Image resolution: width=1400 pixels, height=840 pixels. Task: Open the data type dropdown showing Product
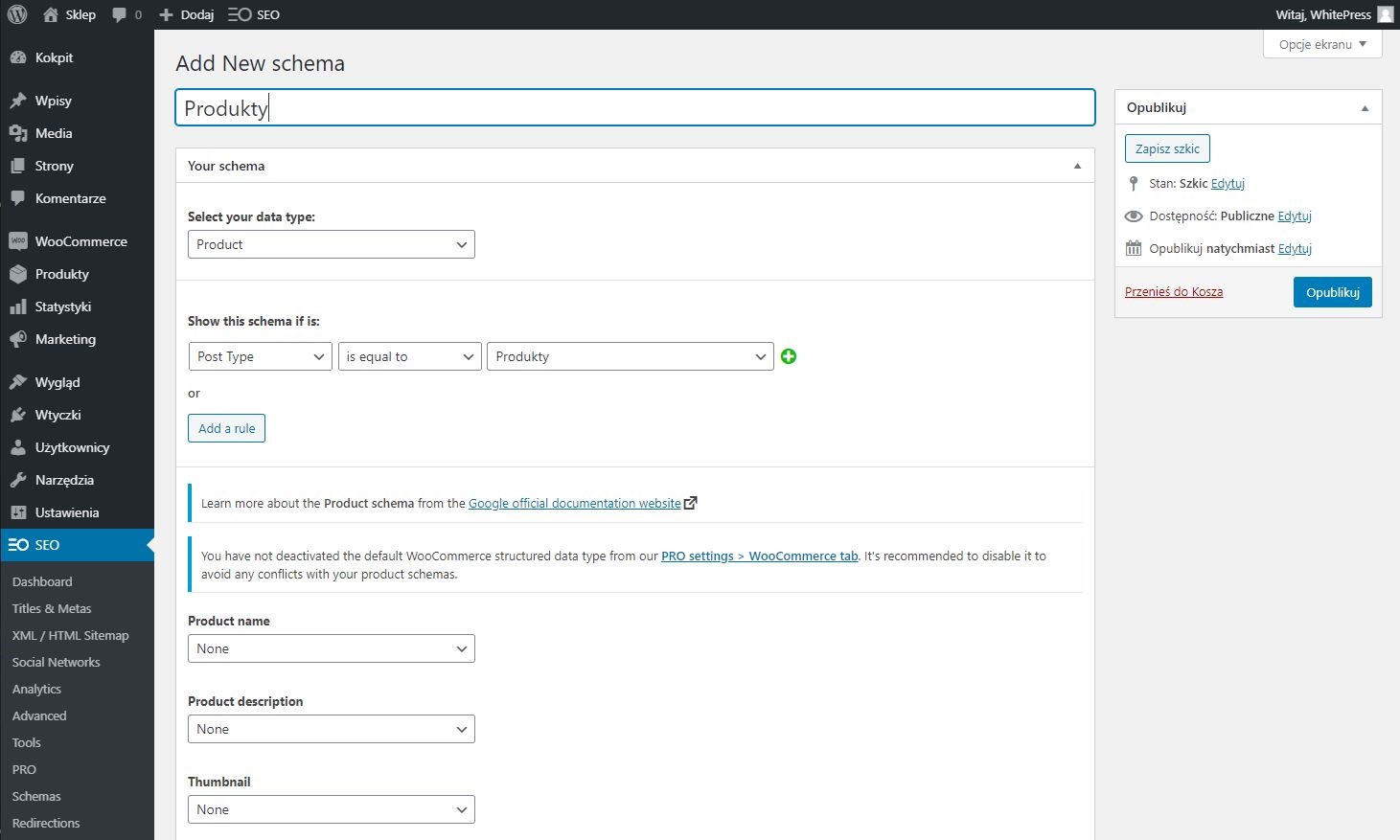pyautogui.click(x=332, y=244)
